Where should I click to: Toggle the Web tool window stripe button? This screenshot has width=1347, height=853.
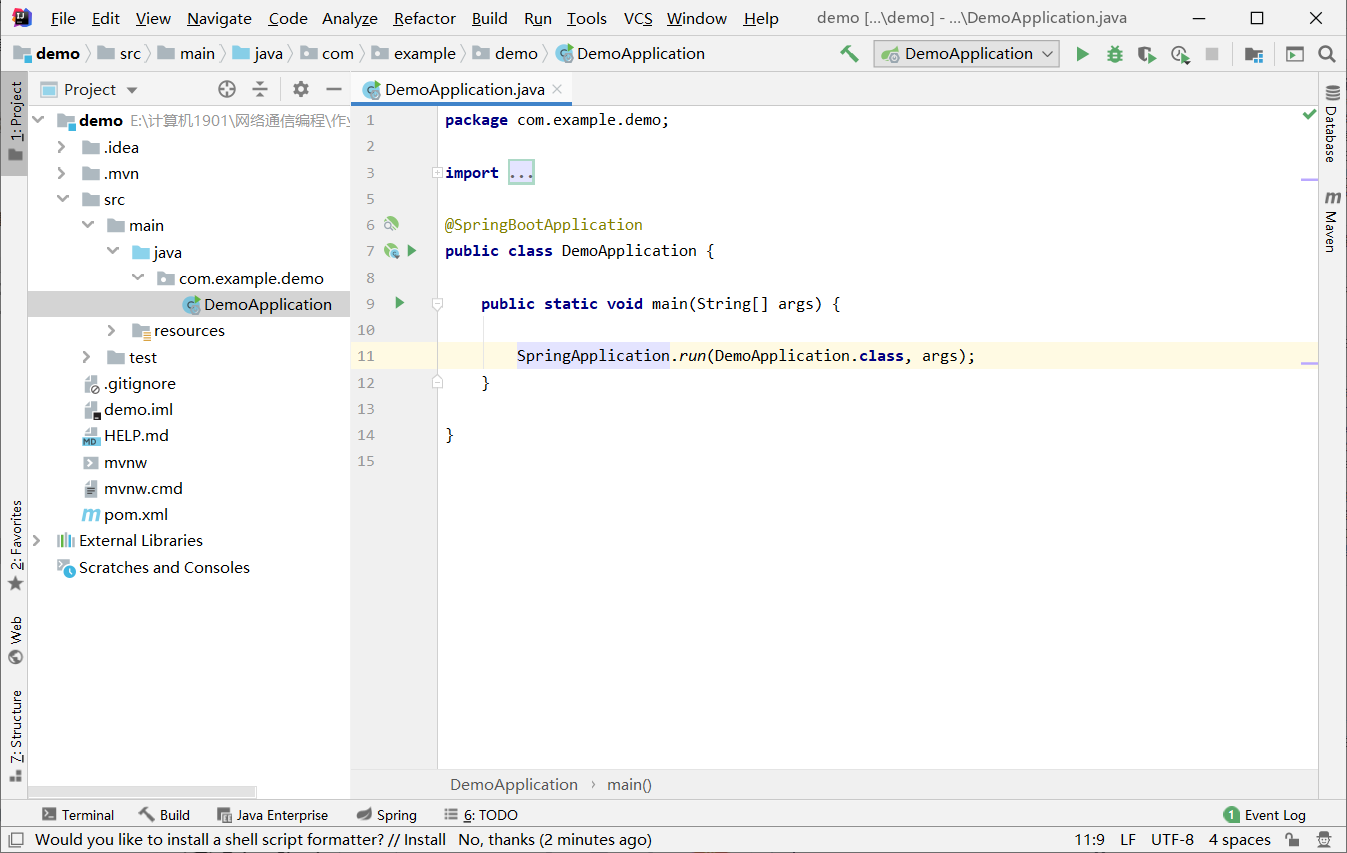pyautogui.click(x=15, y=640)
